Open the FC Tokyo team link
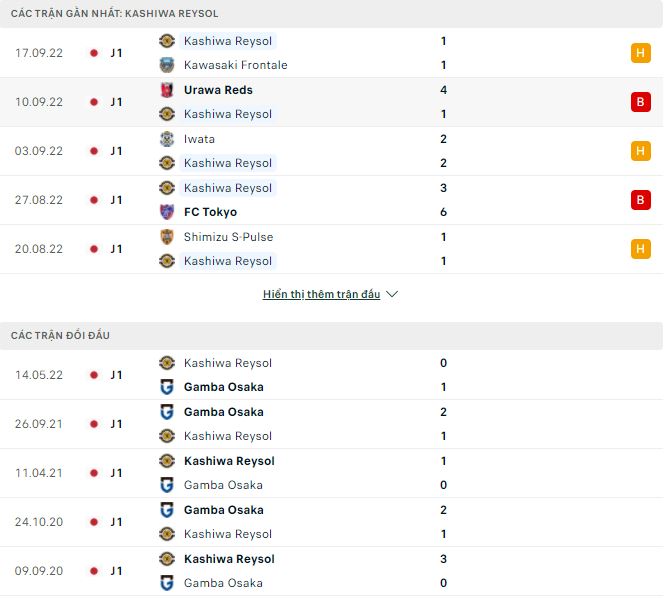 point(210,212)
